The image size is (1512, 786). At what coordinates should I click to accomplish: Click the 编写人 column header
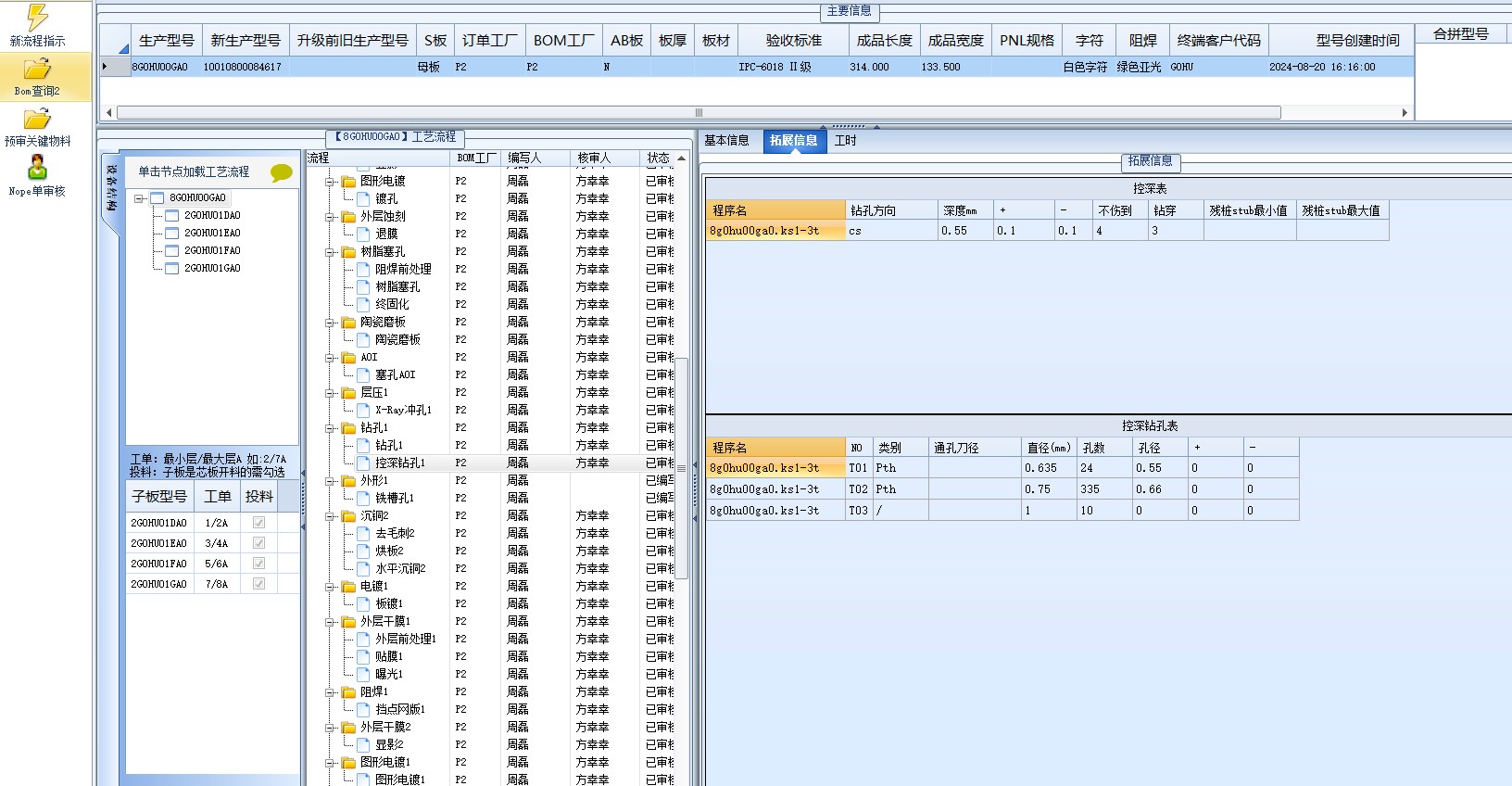[537, 158]
